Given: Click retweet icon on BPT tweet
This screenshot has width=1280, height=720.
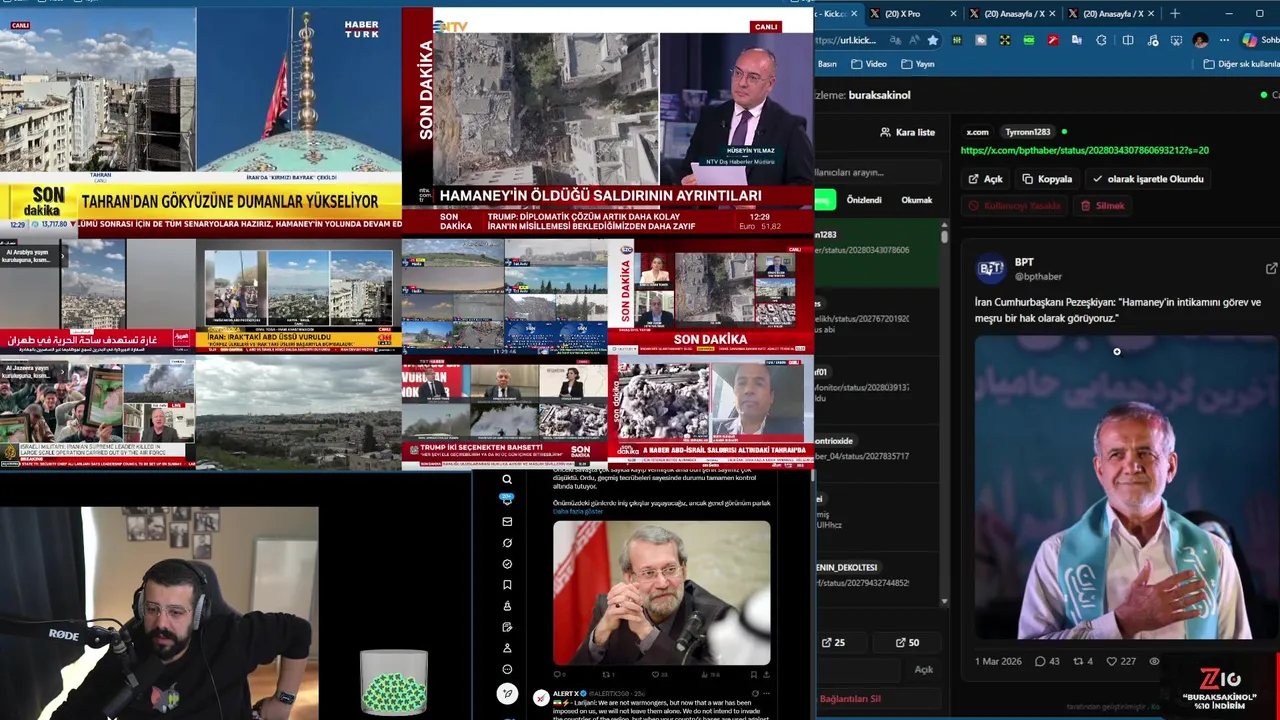Looking at the screenshot, I should coord(1078,661).
